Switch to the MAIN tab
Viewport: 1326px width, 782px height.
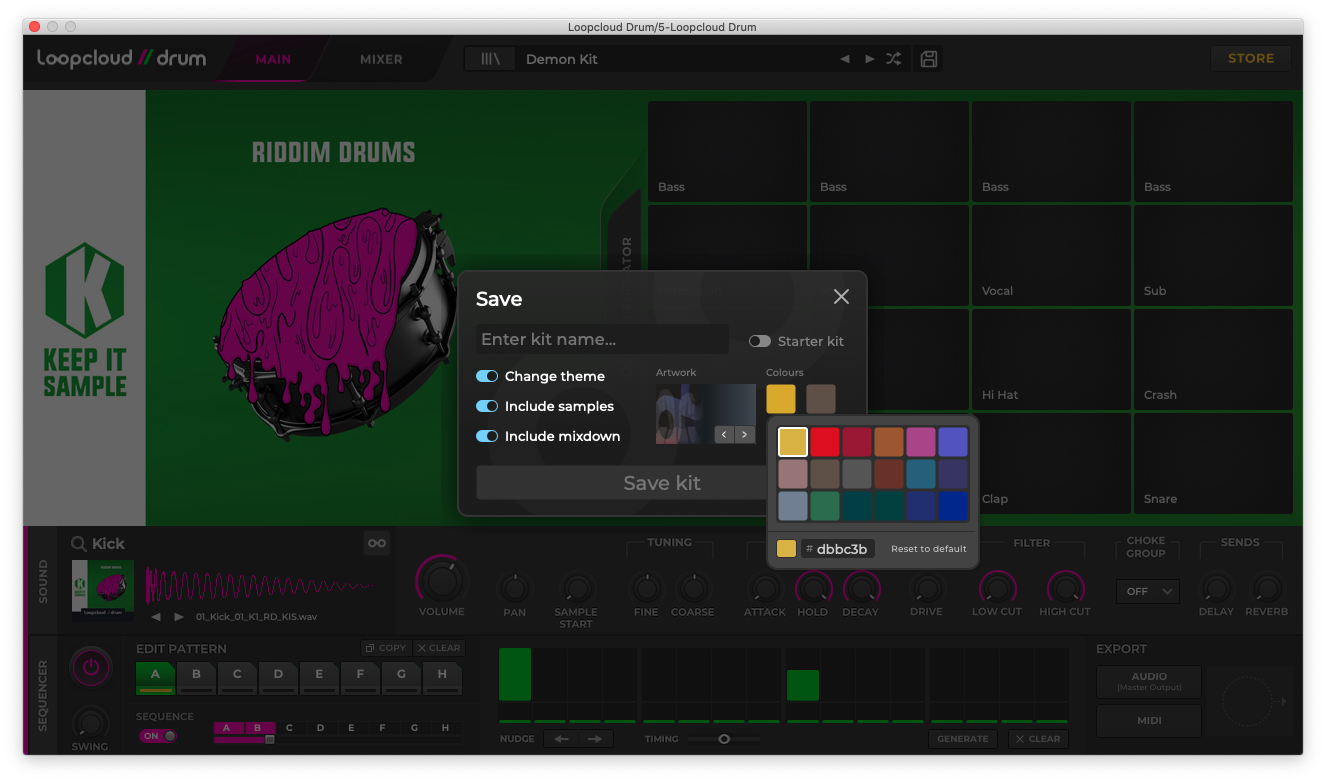(x=273, y=59)
